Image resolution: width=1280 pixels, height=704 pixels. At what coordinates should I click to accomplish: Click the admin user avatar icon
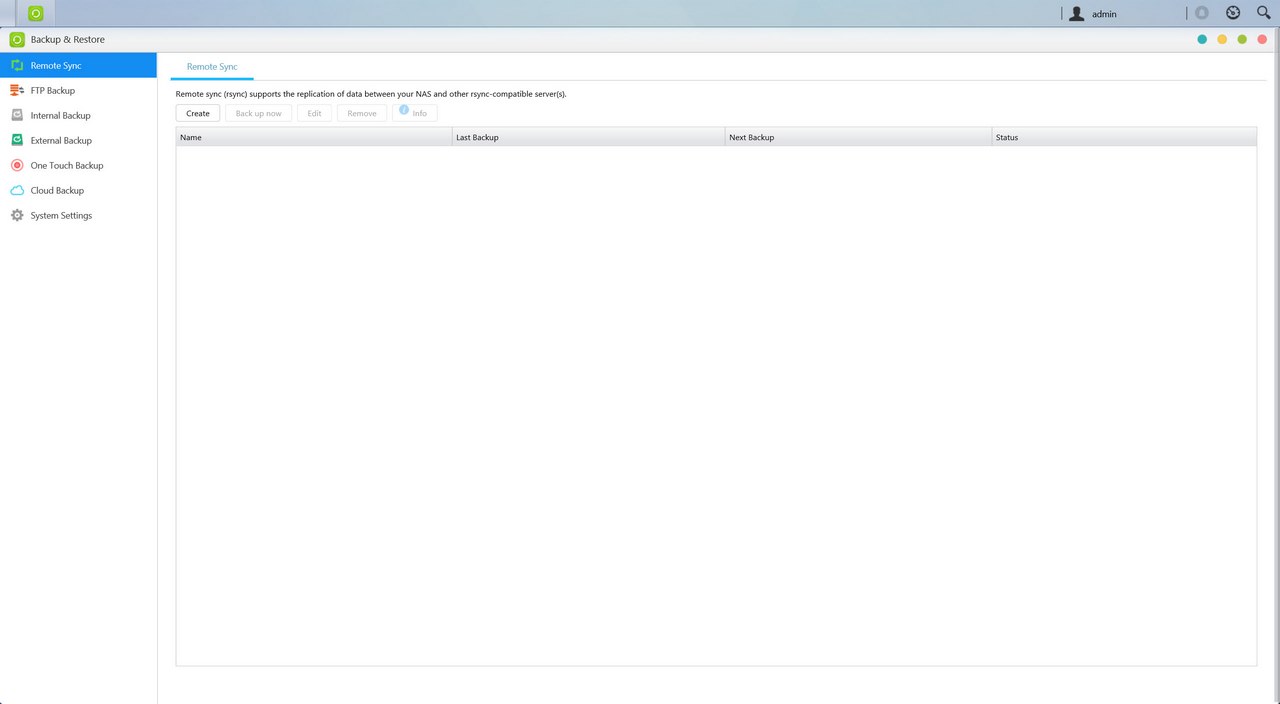1076,14
